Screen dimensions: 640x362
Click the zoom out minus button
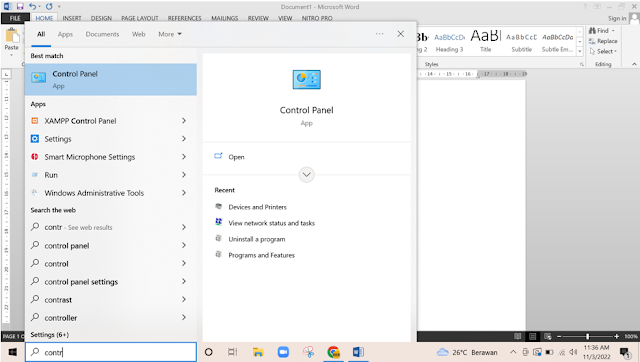(x=559, y=336)
